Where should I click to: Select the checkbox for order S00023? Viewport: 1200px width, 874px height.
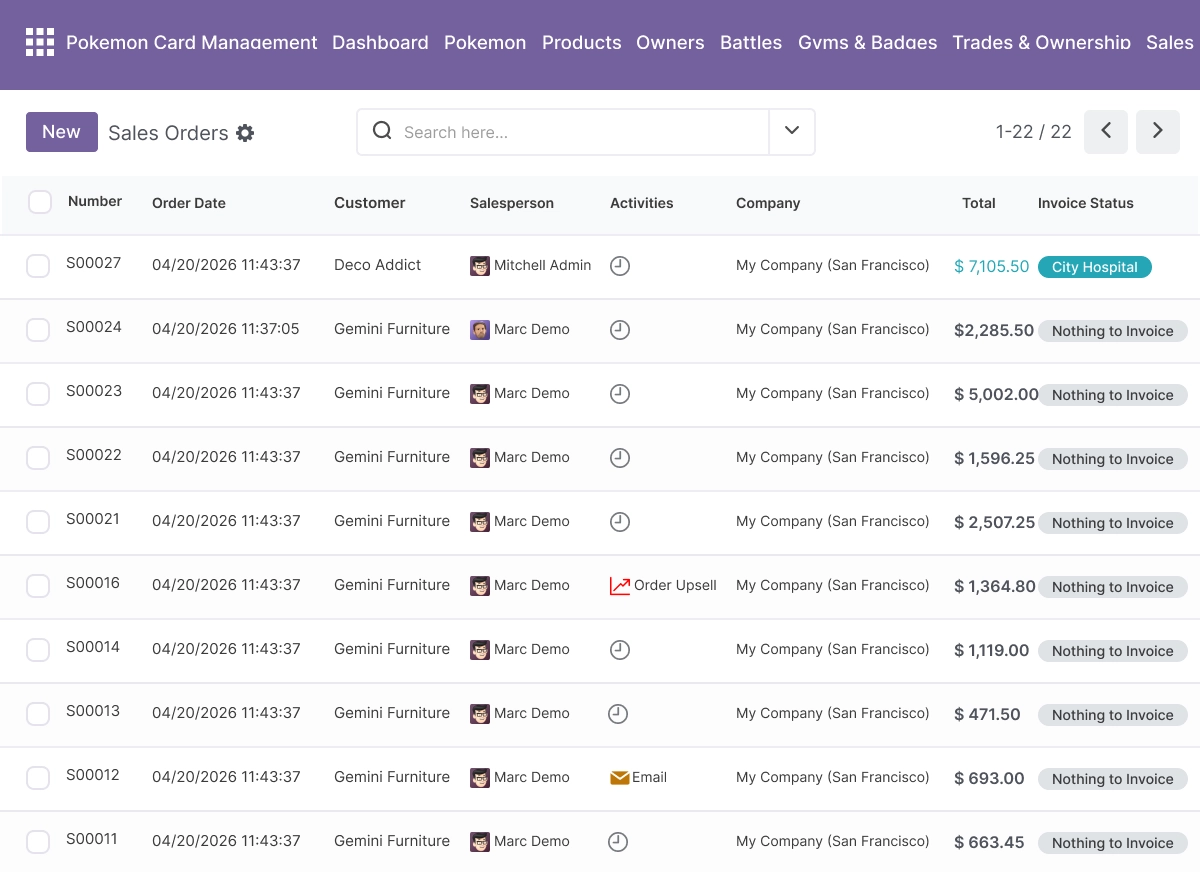pyautogui.click(x=38, y=394)
